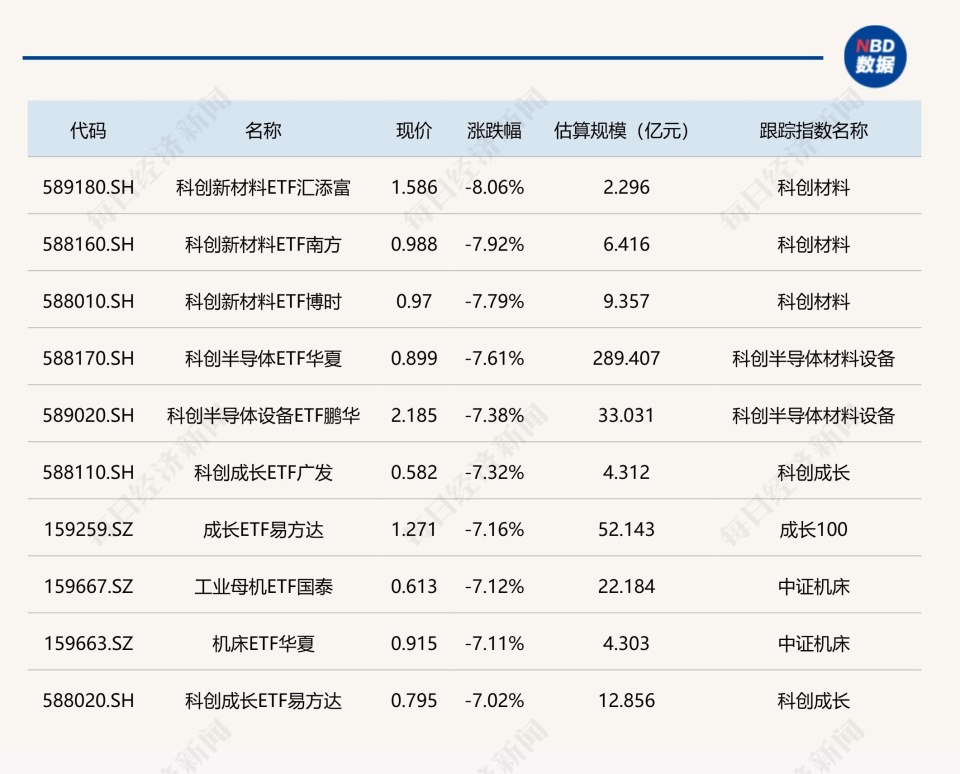Click 中证机床 in the 159667.SZ row
The height and width of the screenshot is (774, 960).
(814, 586)
